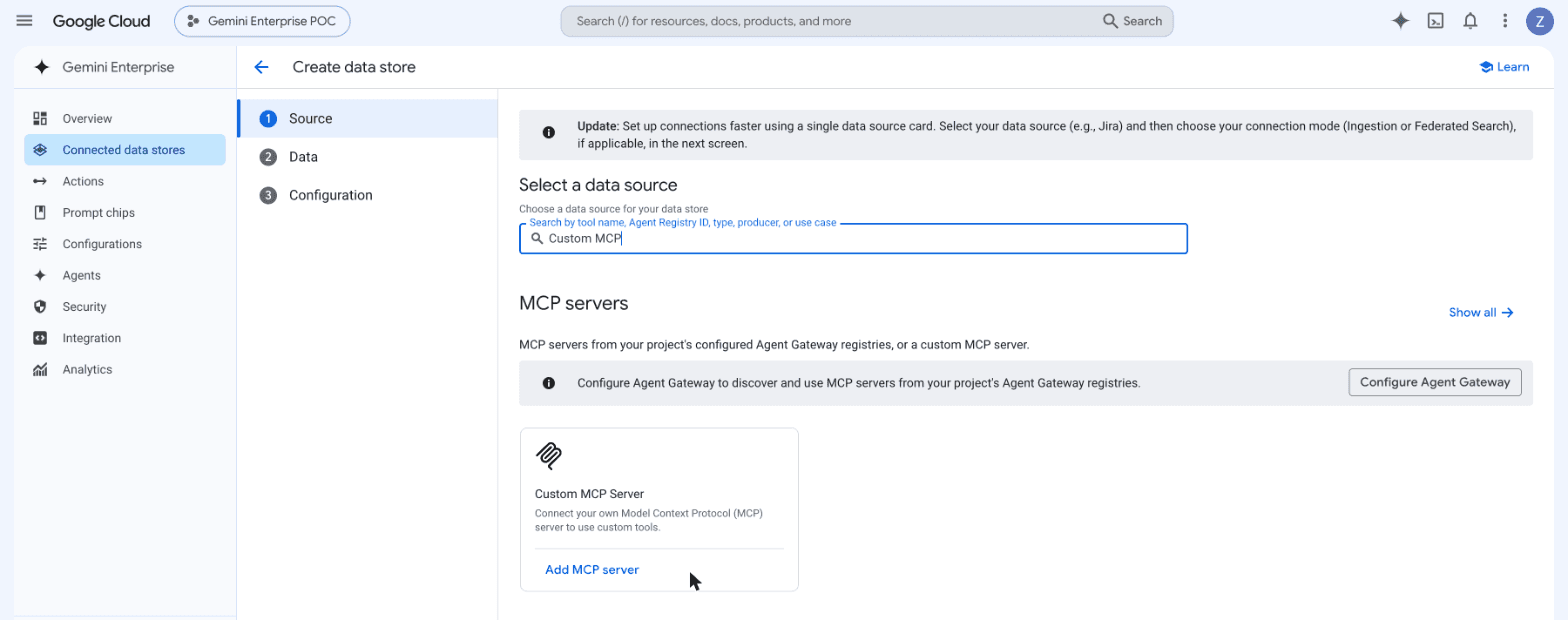Image resolution: width=1568 pixels, height=620 pixels.
Task: Activate Cloud Shell terminal icon
Action: 1435,21
